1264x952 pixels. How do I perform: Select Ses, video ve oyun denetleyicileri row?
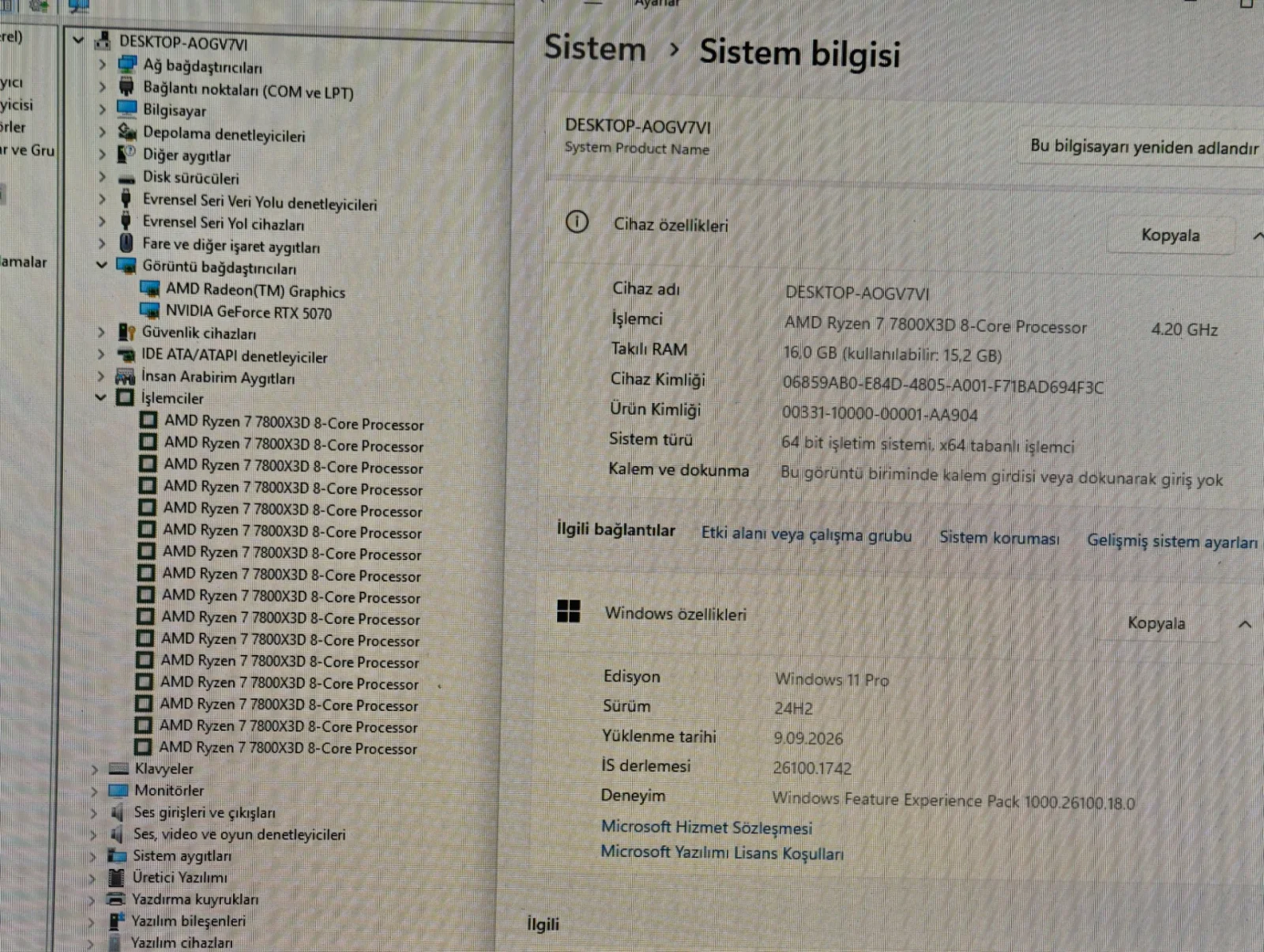(x=239, y=833)
